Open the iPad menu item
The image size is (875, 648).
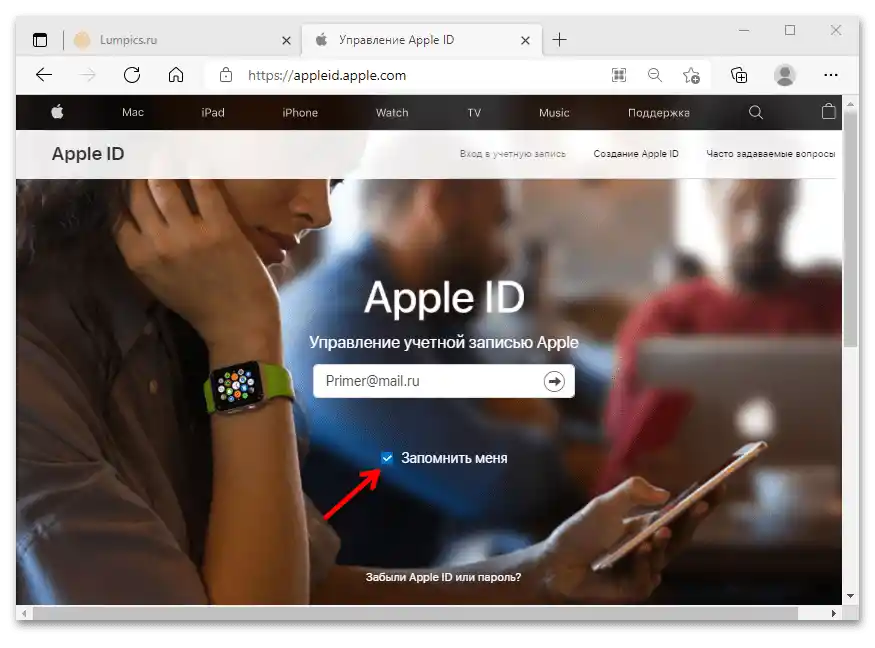pos(213,113)
